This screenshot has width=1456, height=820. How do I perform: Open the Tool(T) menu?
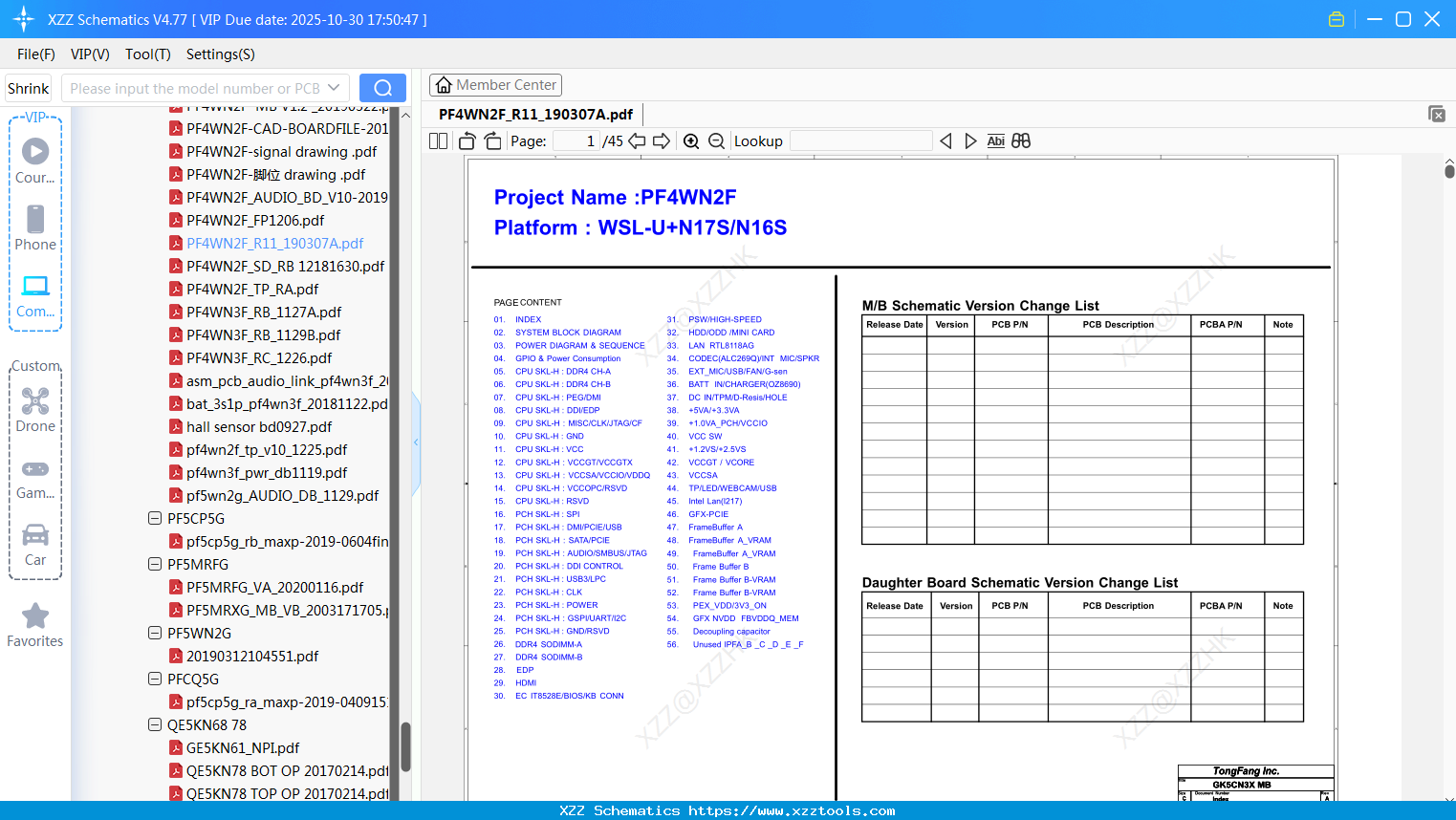(x=148, y=54)
